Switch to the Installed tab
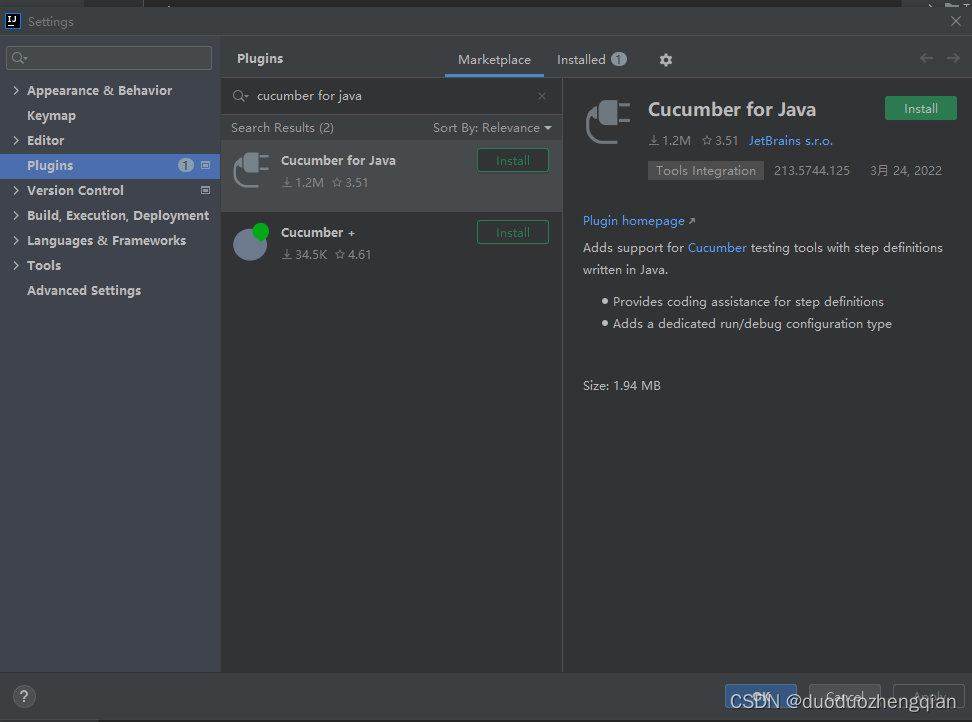 [591, 59]
